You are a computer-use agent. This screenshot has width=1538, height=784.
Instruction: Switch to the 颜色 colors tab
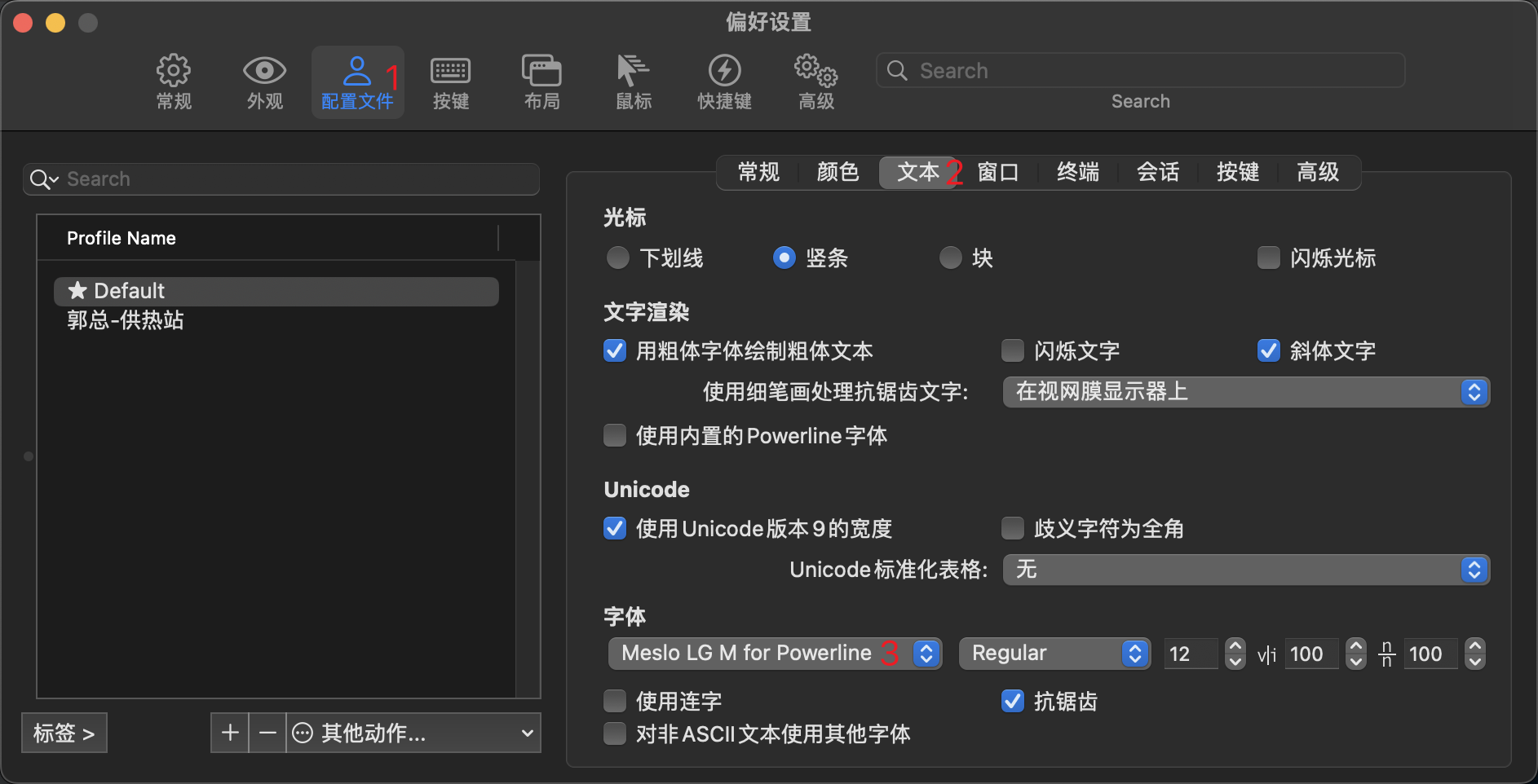pyautogui.click(x=838, y=172)
